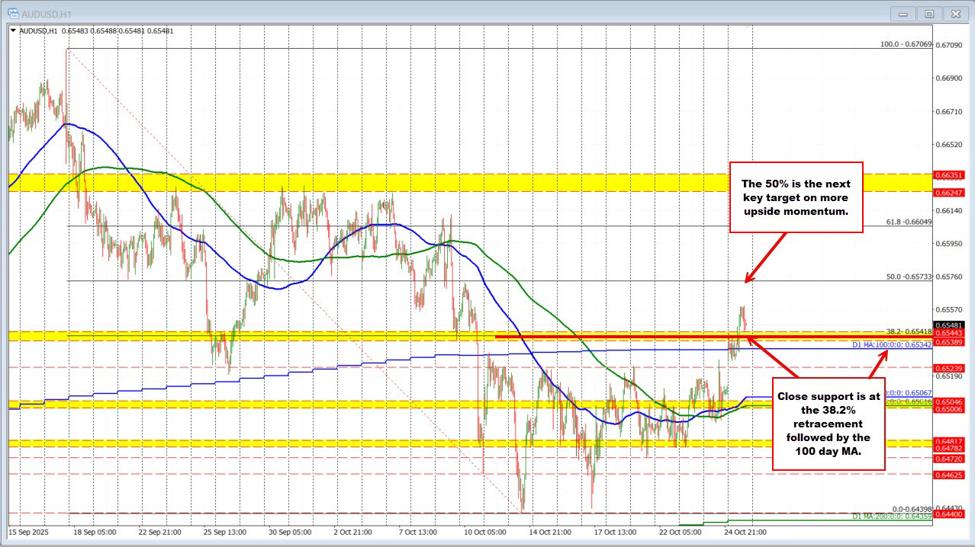This screenshot has width=975, height=547.
Task: Click the small triangle beside the AUDUSD,H1 chart label
Action: (14, 30)
